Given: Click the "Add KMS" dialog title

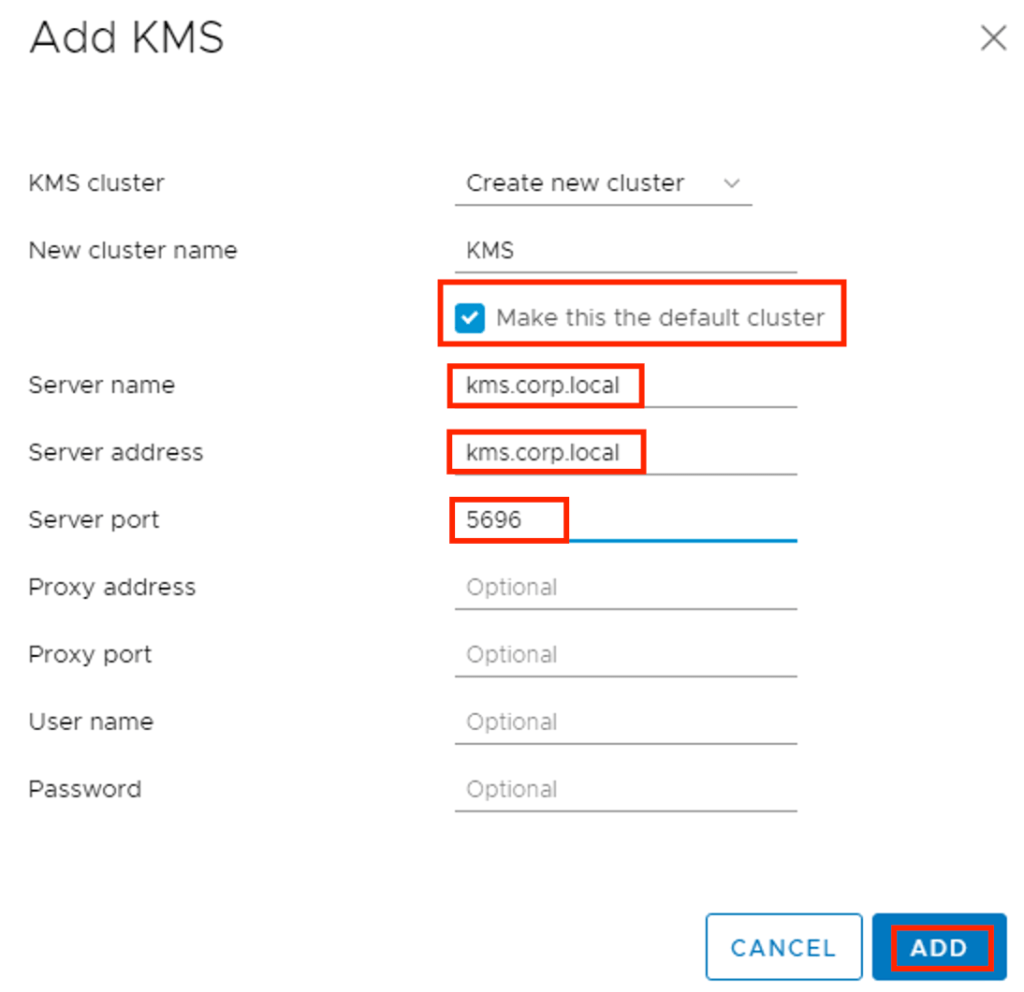Looking at the screenshot, I should coord(127,39).
